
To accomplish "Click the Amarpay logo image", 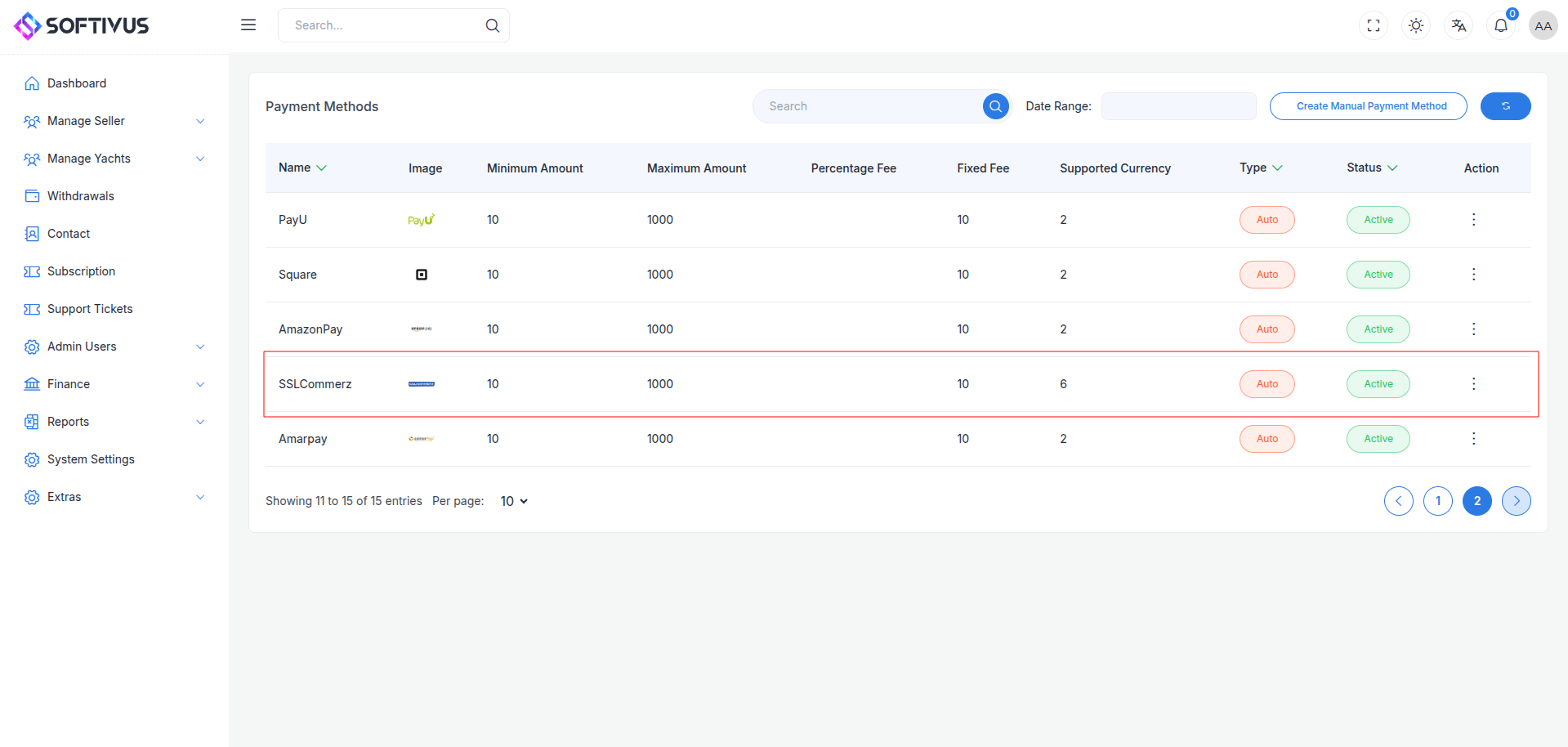I will [422, 439].
